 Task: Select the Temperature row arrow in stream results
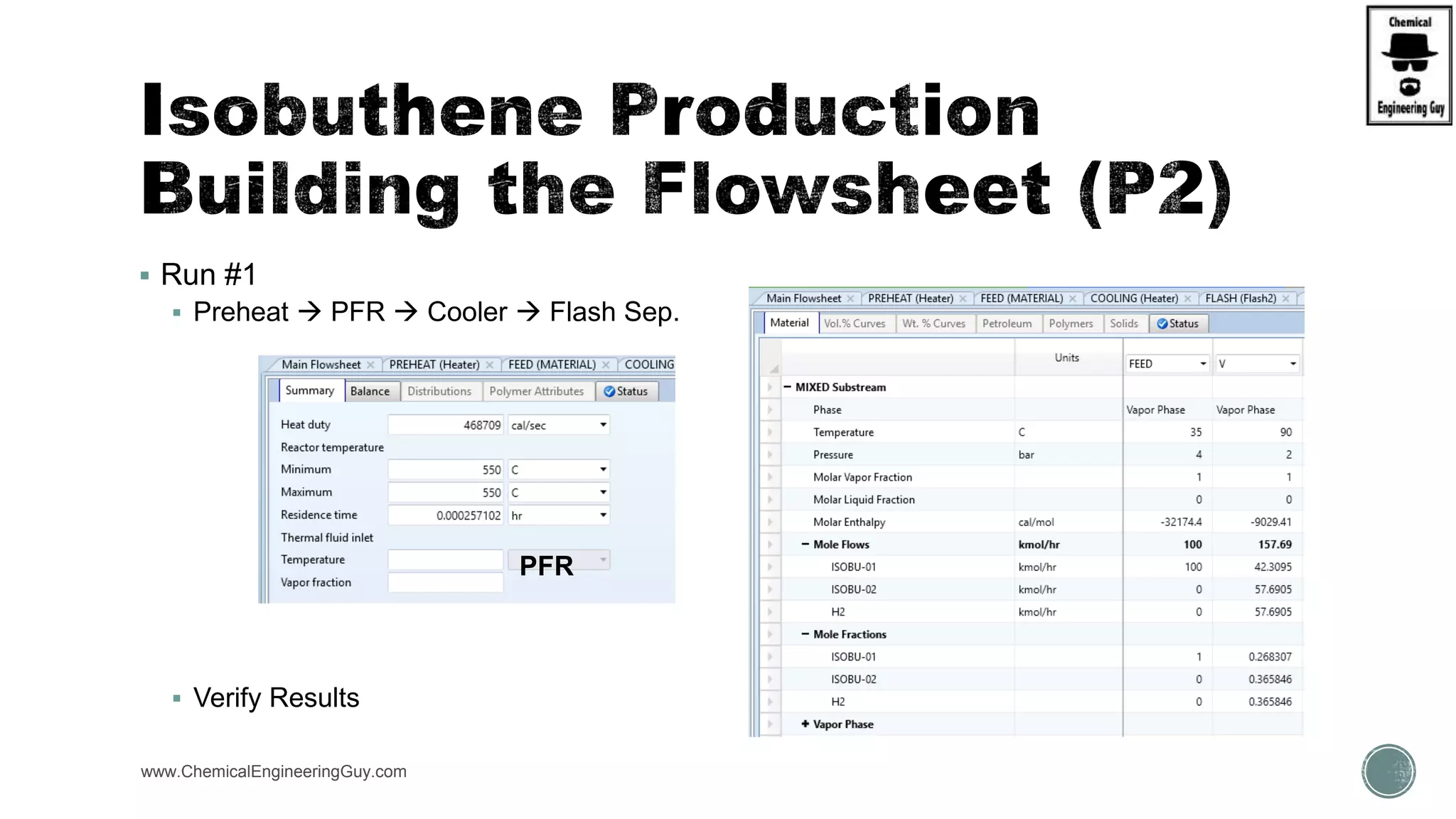point(770,432)
